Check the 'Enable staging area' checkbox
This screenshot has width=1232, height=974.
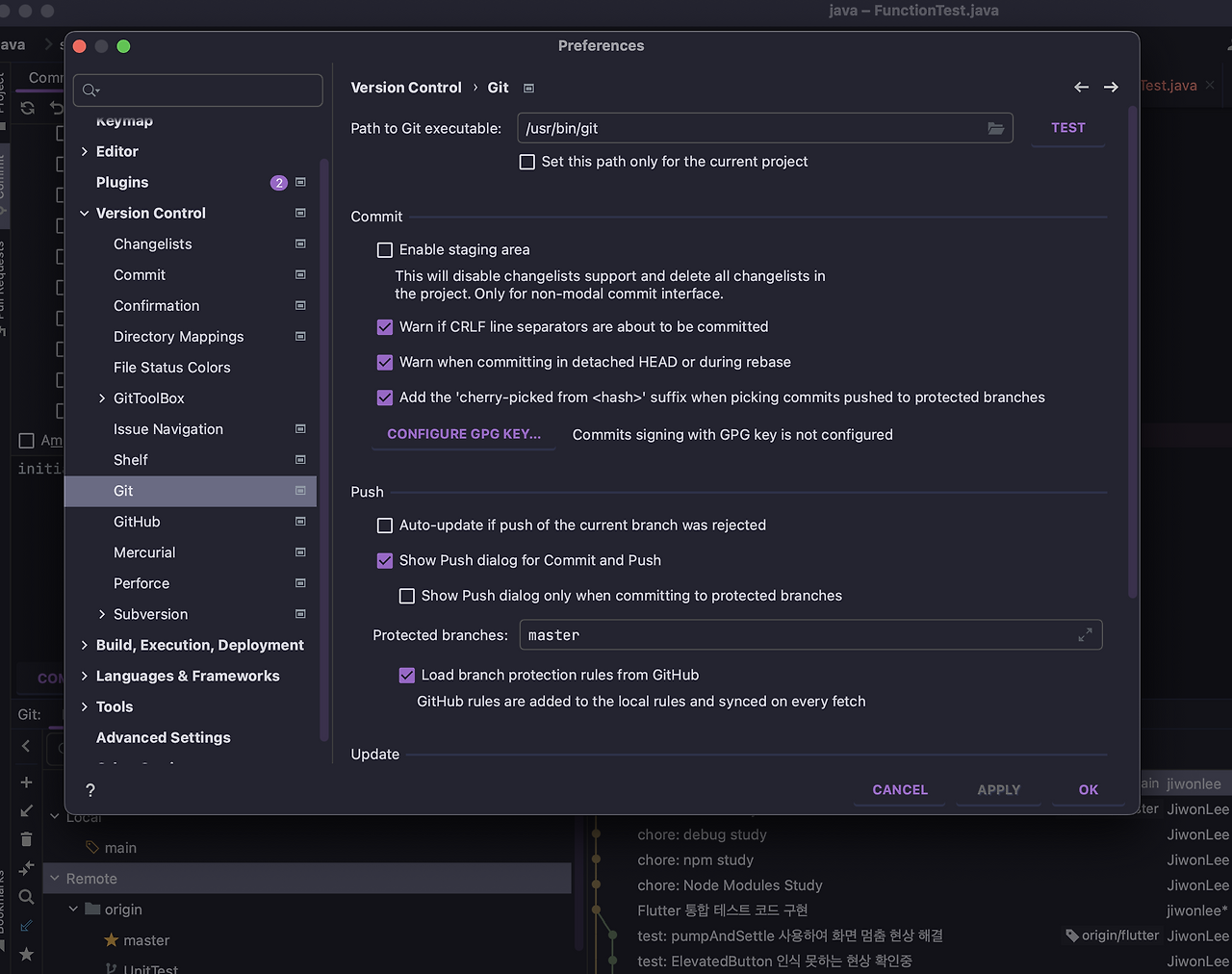point(385,250)
